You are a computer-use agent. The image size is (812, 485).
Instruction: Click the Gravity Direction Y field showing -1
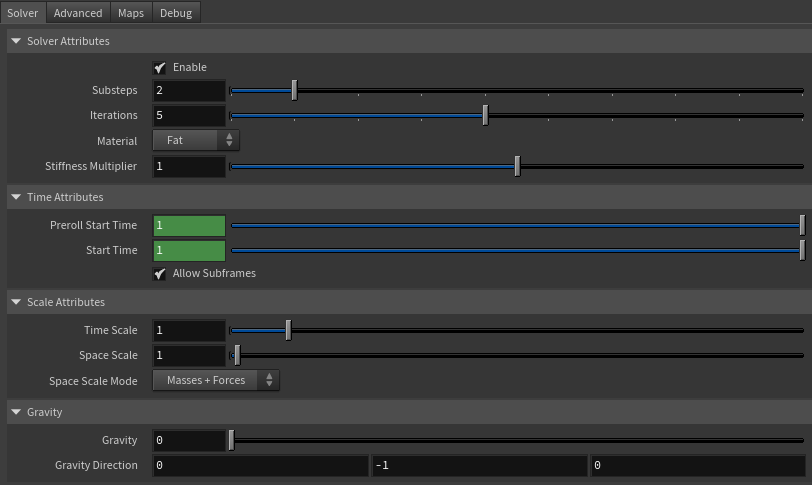[x=479, y=465]
